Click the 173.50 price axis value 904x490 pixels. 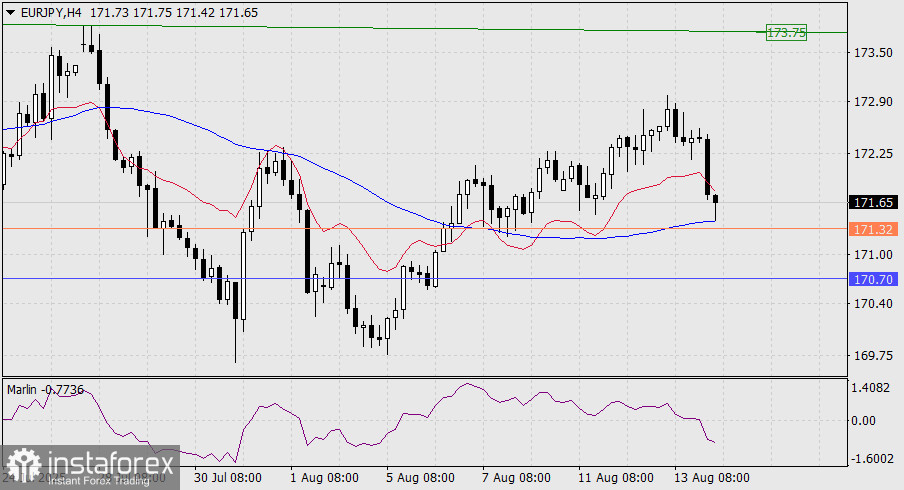(873, 53)
